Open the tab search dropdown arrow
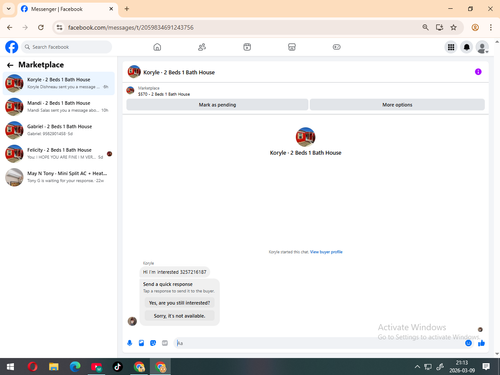 click(x=9, y=9)
